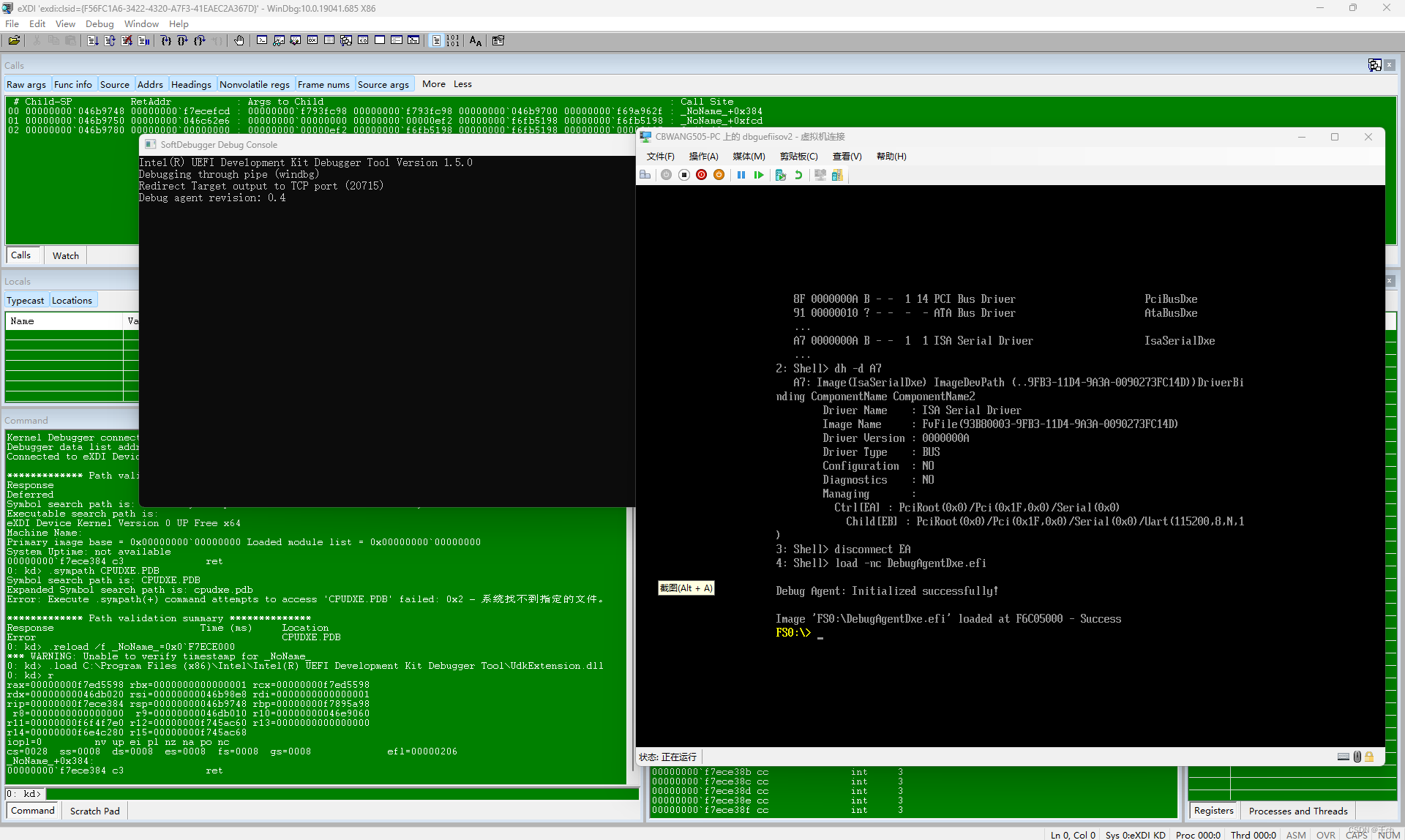Switch to the Scratch Pad tab

coord(94,811)
